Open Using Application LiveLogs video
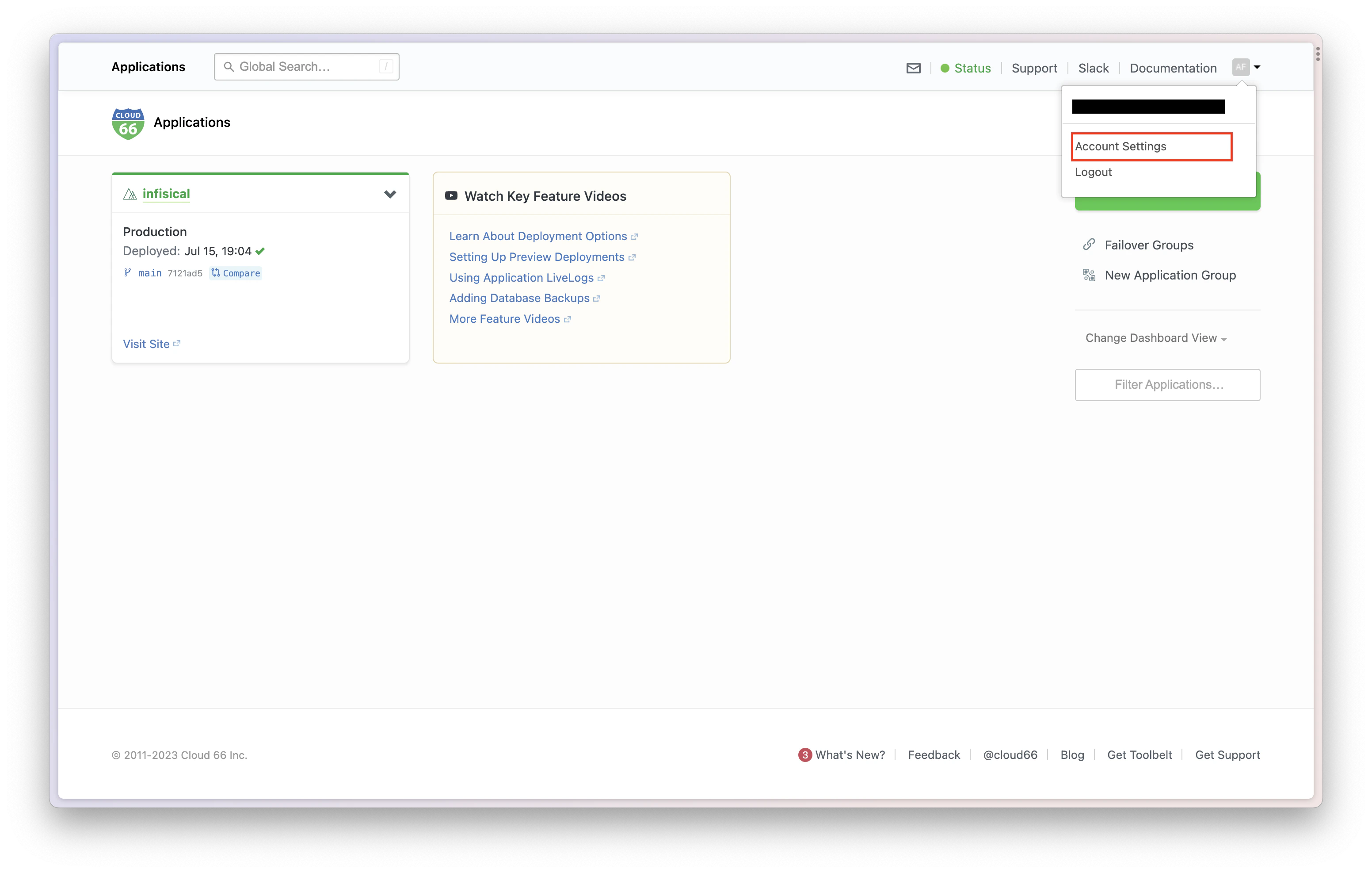 click(x=521, y=278)
